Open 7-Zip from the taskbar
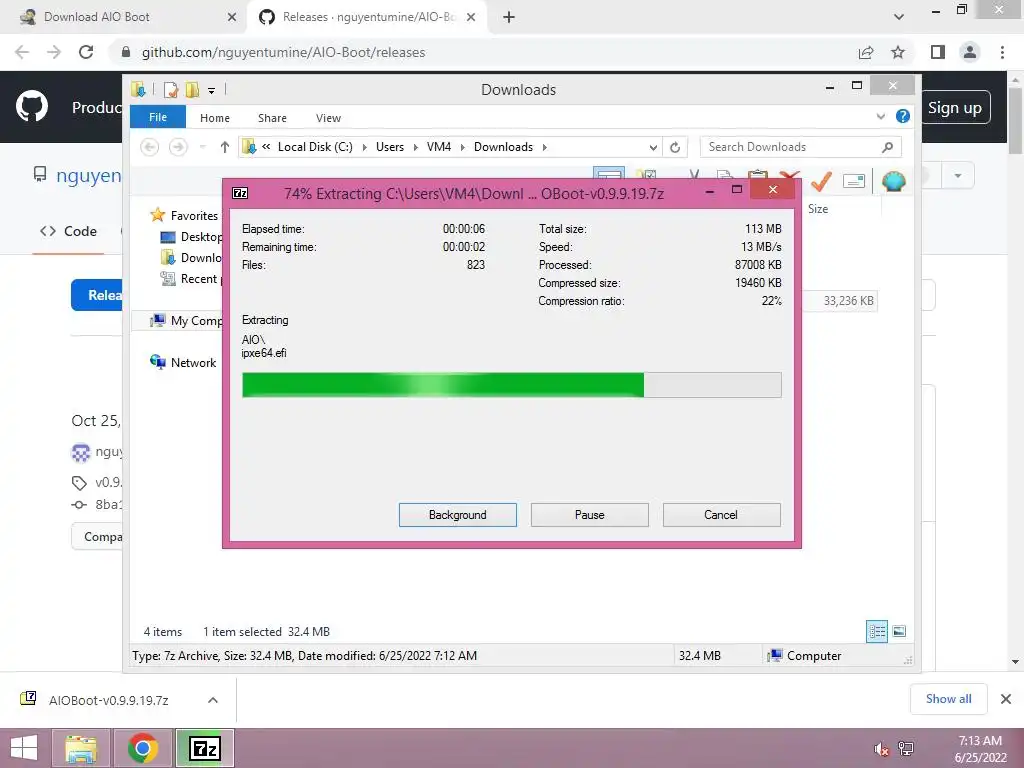Image resolution: width=1024 pixels, height=768 pixels. coord(204,748)
